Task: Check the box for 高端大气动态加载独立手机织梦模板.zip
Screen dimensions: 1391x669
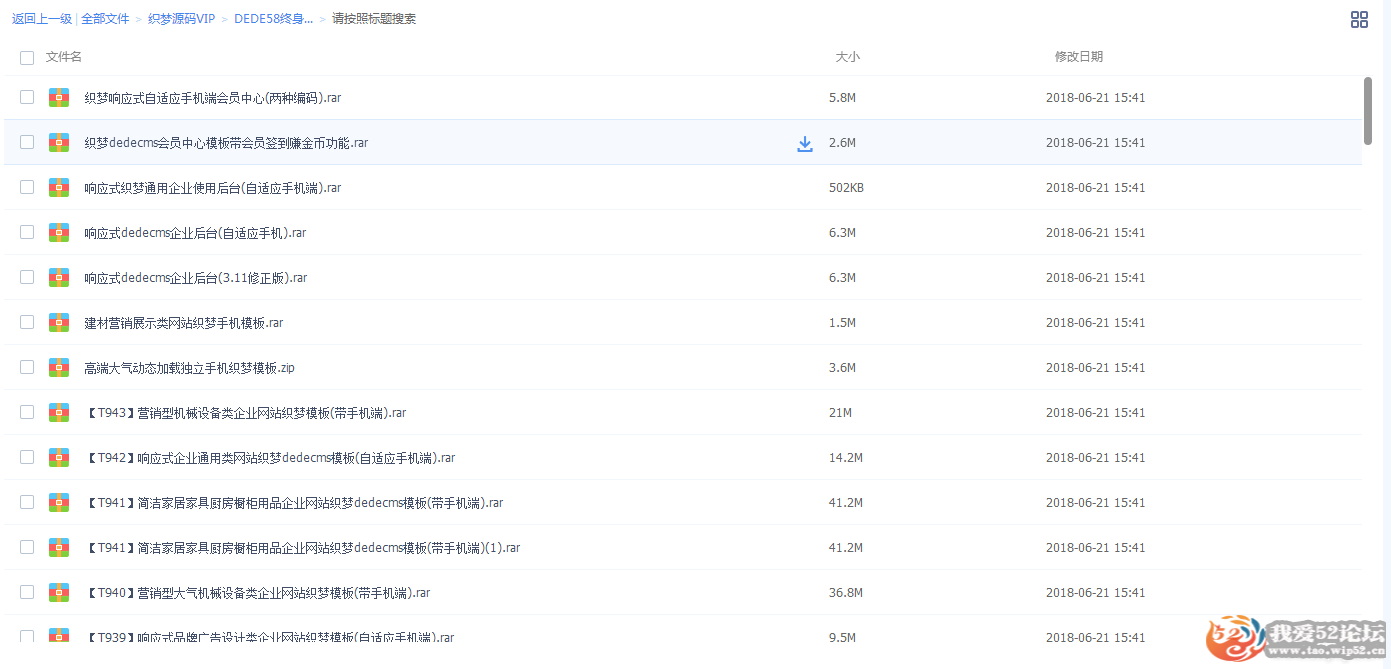Action: 27,367
